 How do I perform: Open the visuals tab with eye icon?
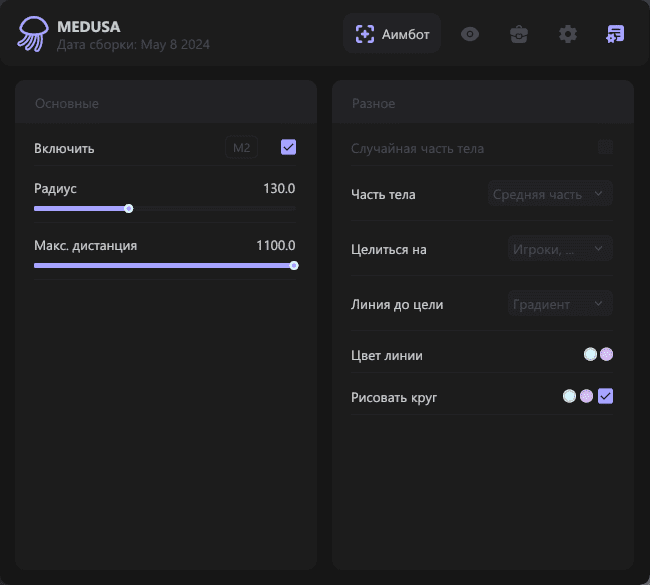[x=470, y=34]
